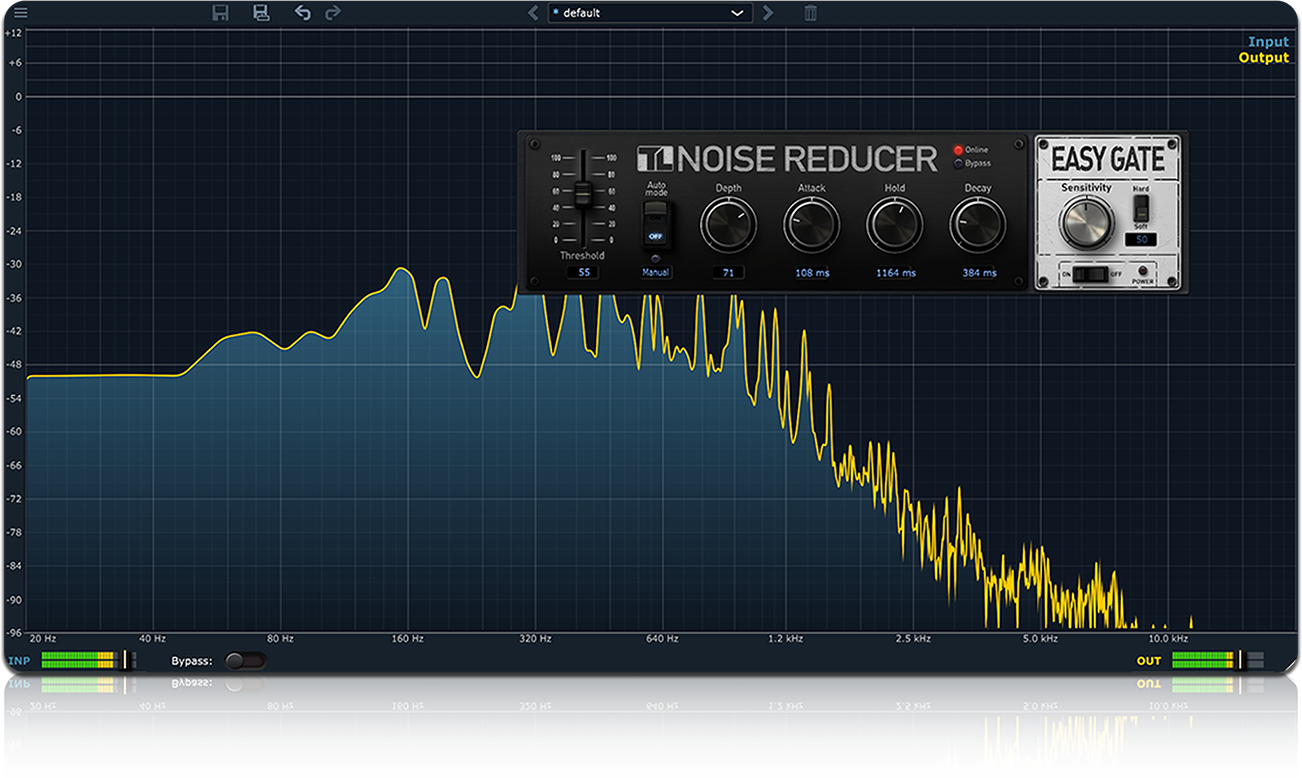Open the default preset dropdown
The width and height of the screenshot is (1302, 778).
650,13
